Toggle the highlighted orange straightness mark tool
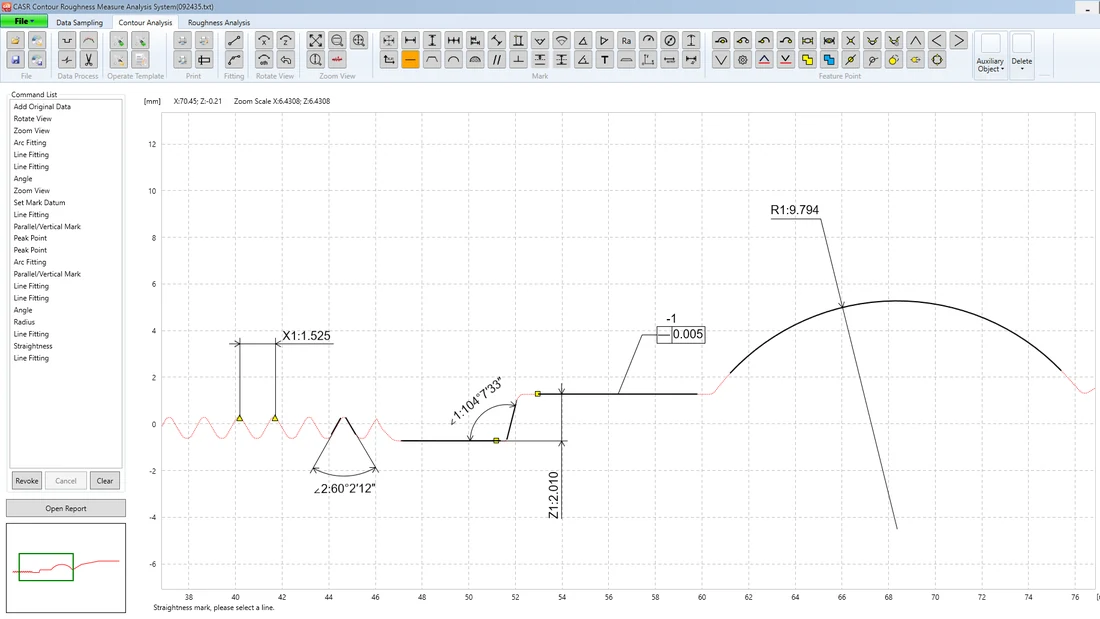This screenshot has height=619, width=1100. click(x=410, y=60)
